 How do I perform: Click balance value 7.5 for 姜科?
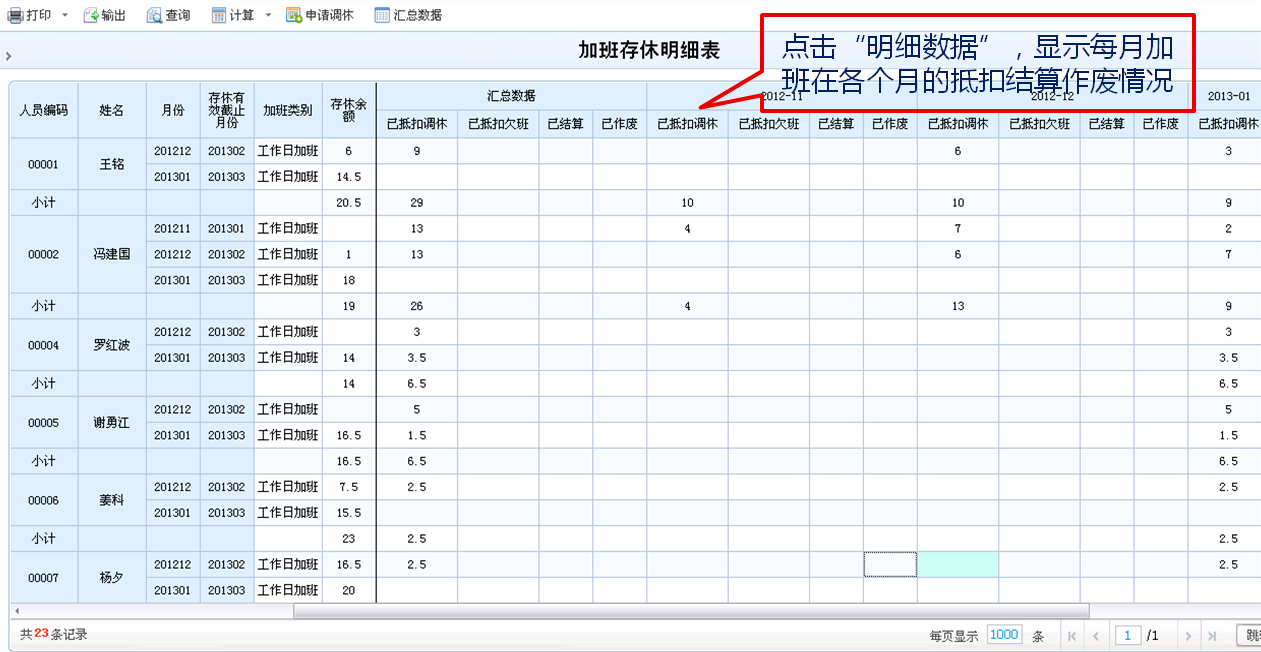349,487
